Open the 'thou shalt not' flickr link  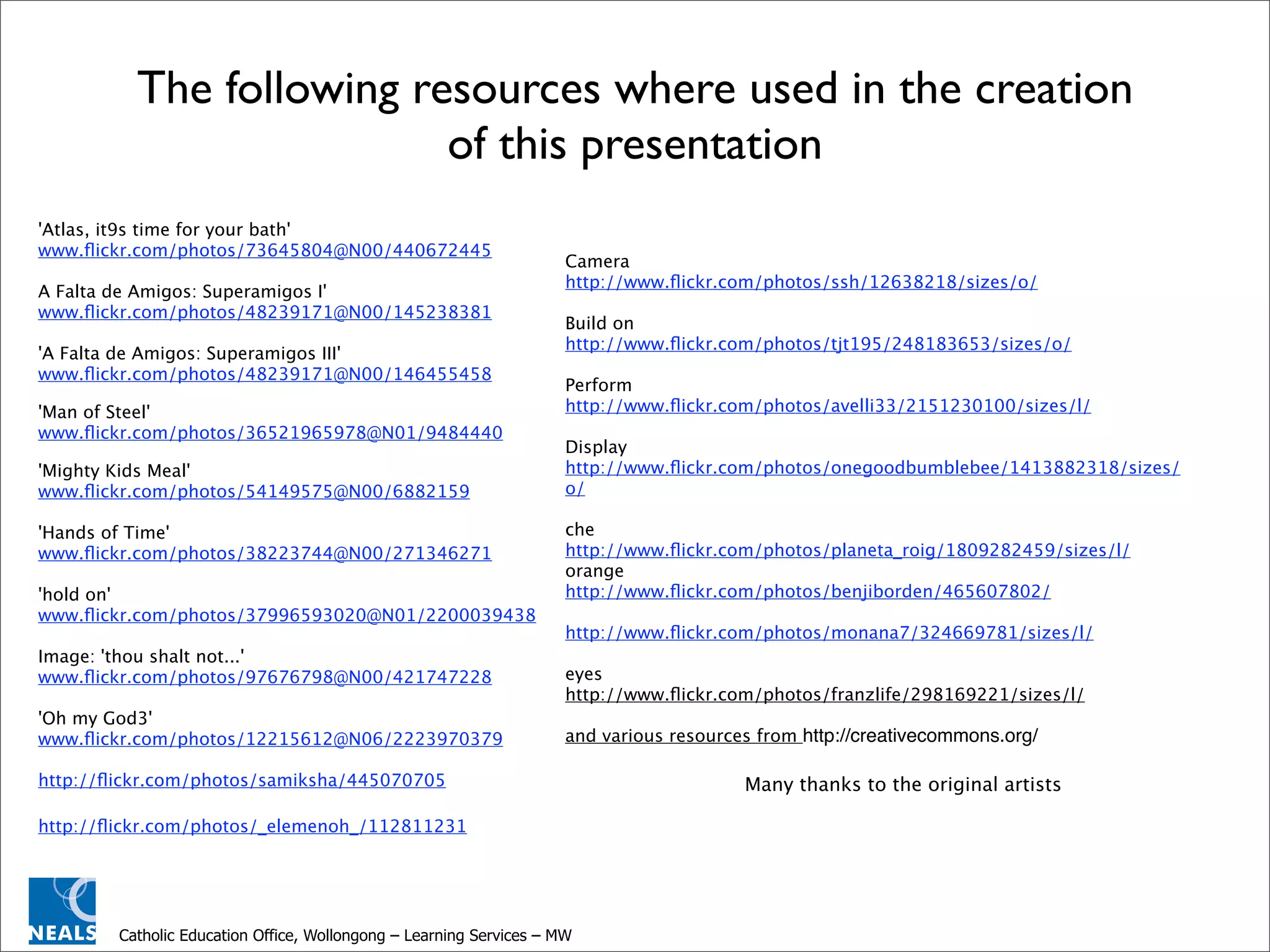pos(265,677)
